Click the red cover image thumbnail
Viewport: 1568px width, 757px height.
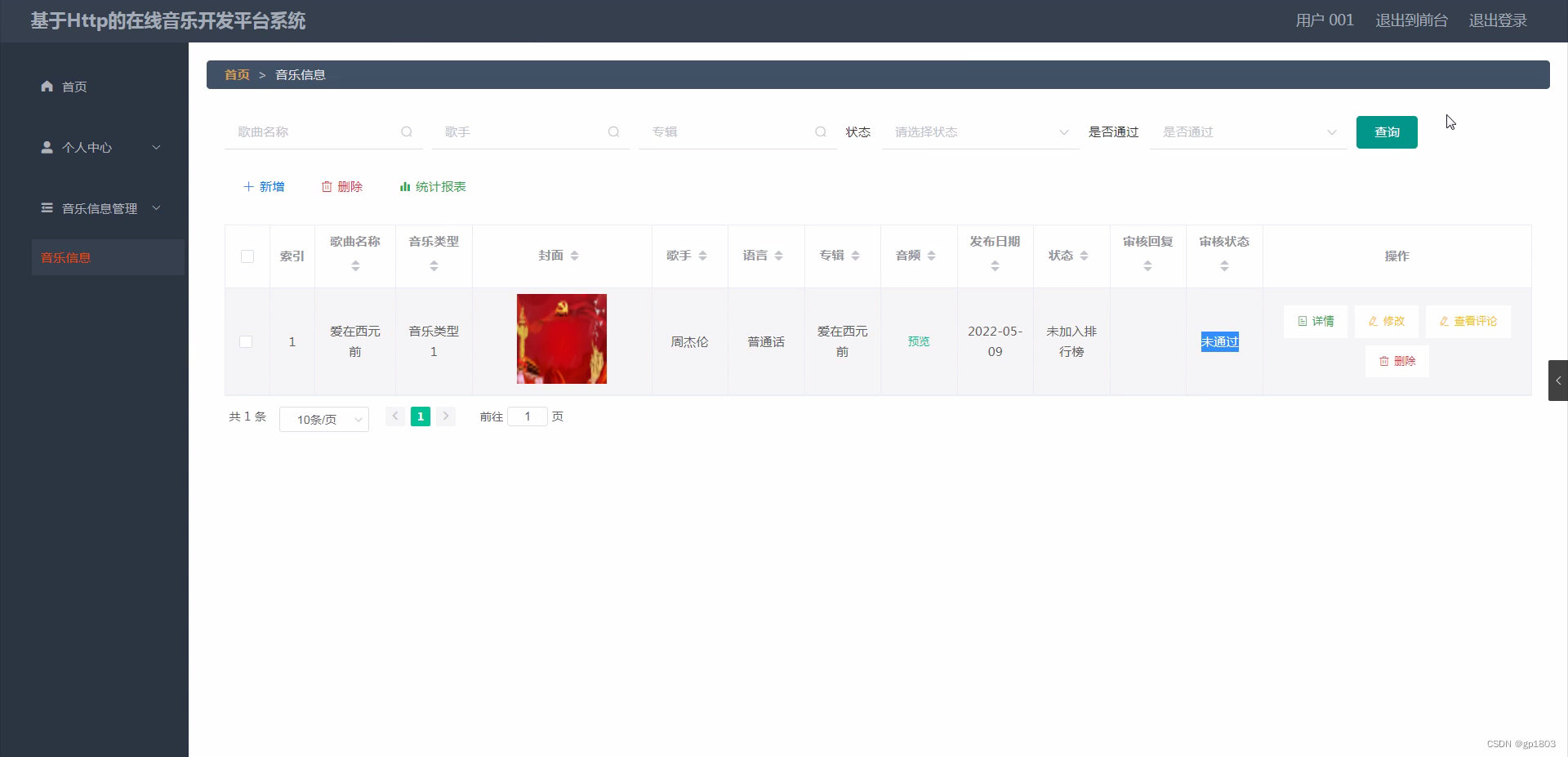pyautogui.click(x=562, y=339)
